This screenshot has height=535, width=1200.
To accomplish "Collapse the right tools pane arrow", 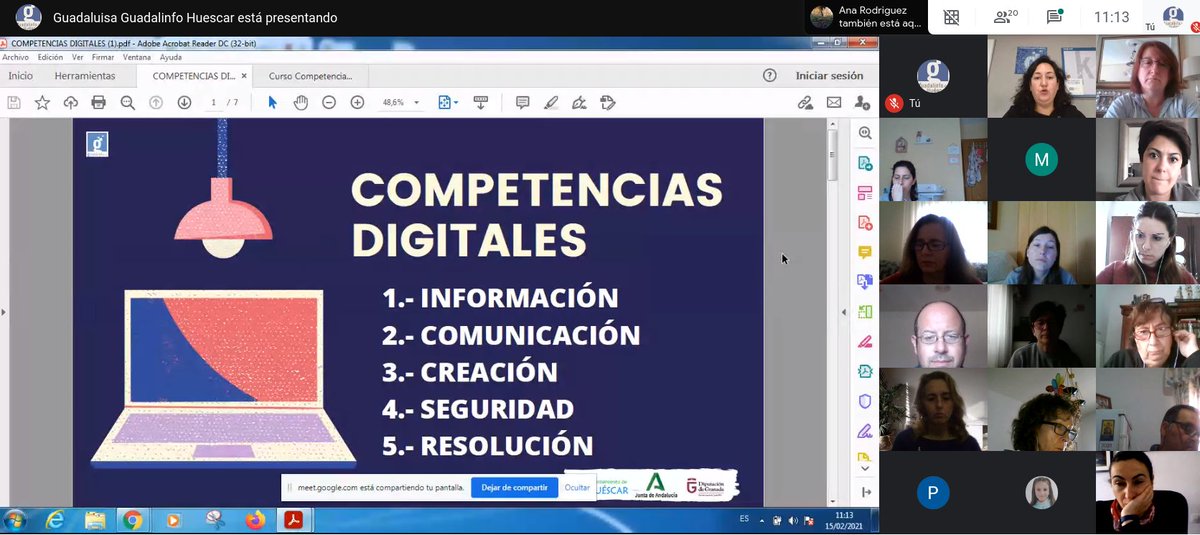I will click(x=846, y=312).
